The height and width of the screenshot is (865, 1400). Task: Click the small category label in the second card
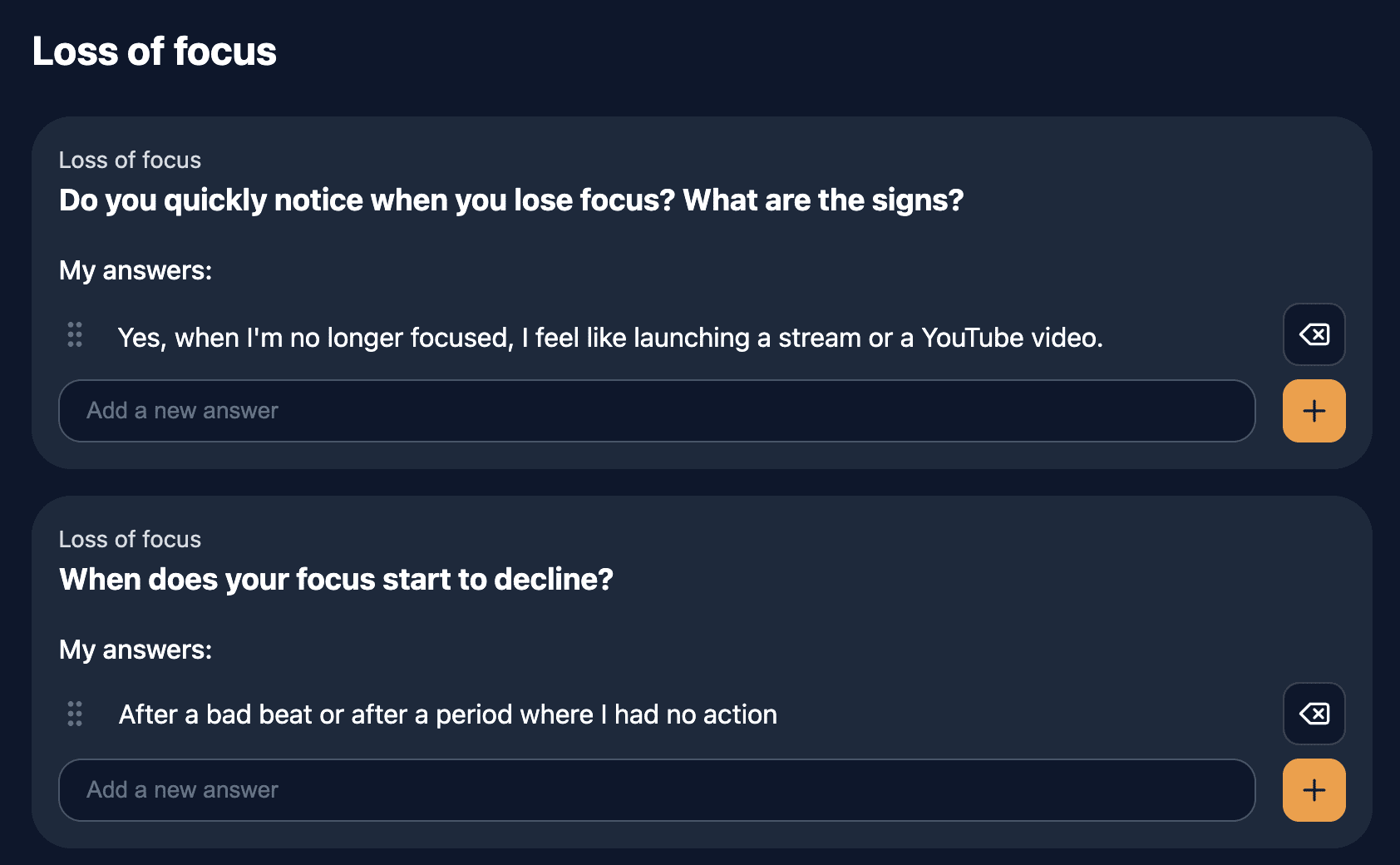130,539
